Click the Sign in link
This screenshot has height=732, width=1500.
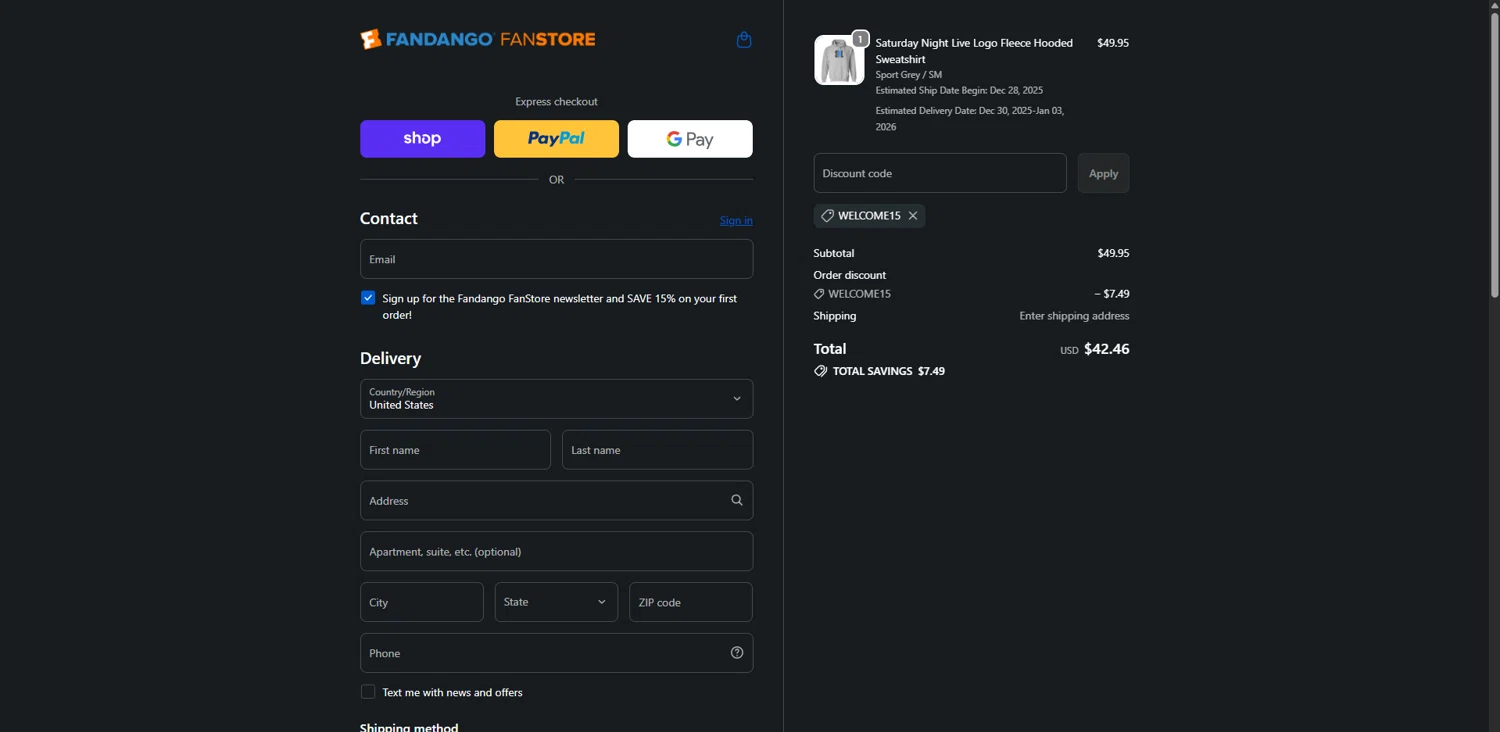point(736,220)
